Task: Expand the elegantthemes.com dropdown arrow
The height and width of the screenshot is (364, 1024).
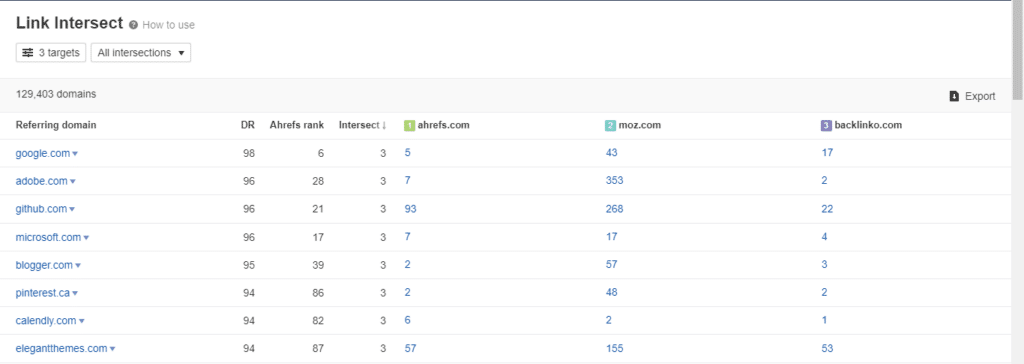Action: 112,350
